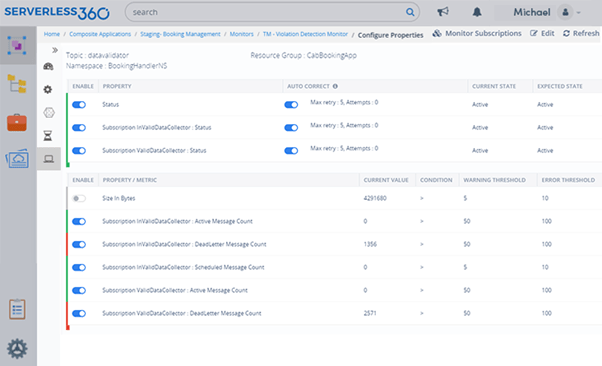Click Auto Correct info icon
The height and width of the screenshot is (366, 602).
[335, 86]
